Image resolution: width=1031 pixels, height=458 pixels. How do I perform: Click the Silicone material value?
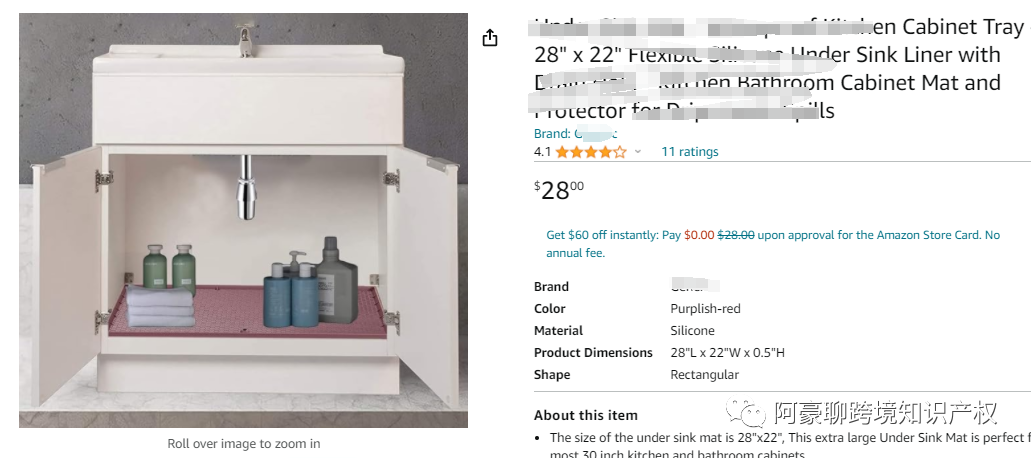(x=692, y=331)
